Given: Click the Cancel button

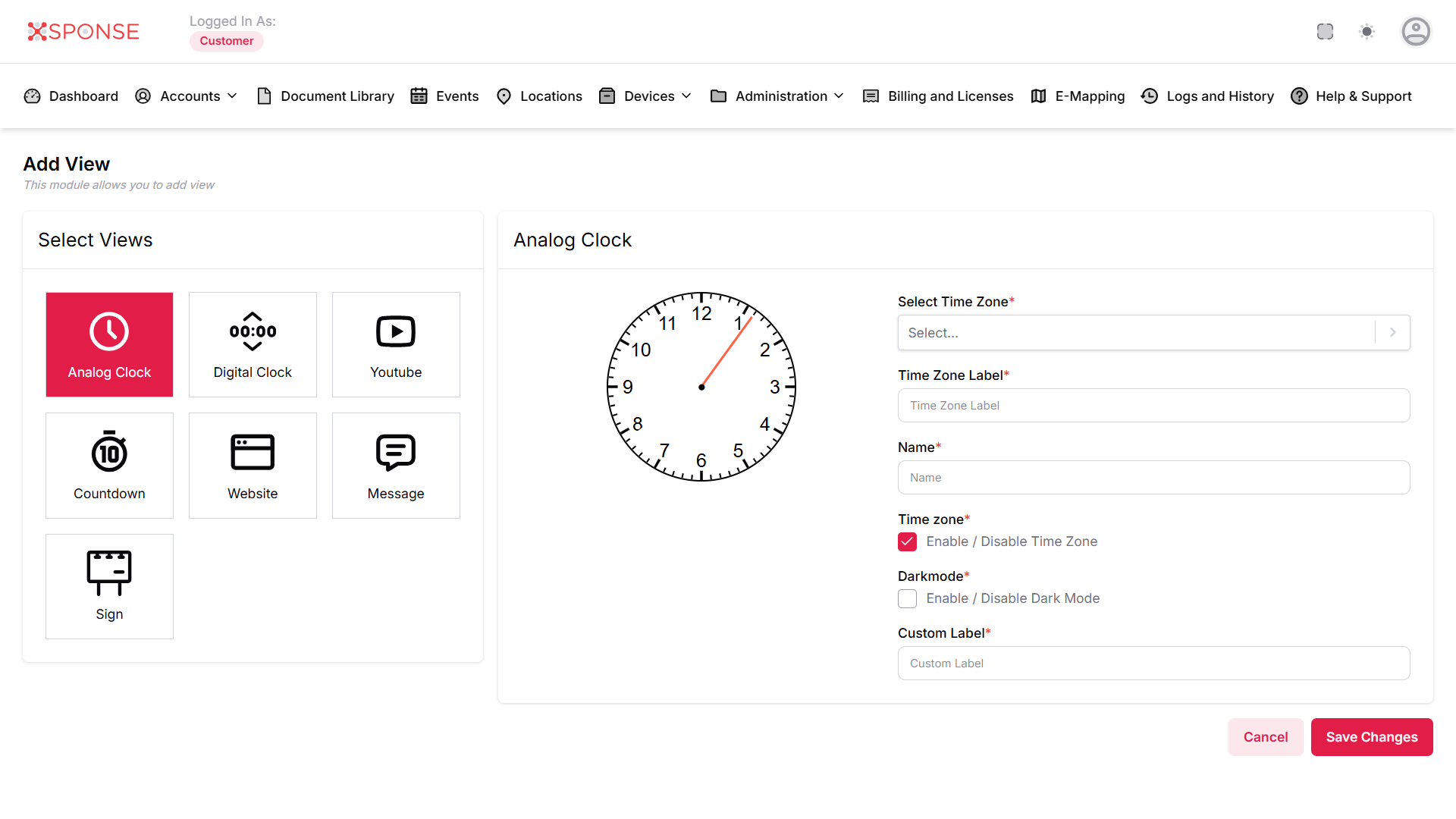Looking at the screenshot, I should click(x=1265, y=737).
